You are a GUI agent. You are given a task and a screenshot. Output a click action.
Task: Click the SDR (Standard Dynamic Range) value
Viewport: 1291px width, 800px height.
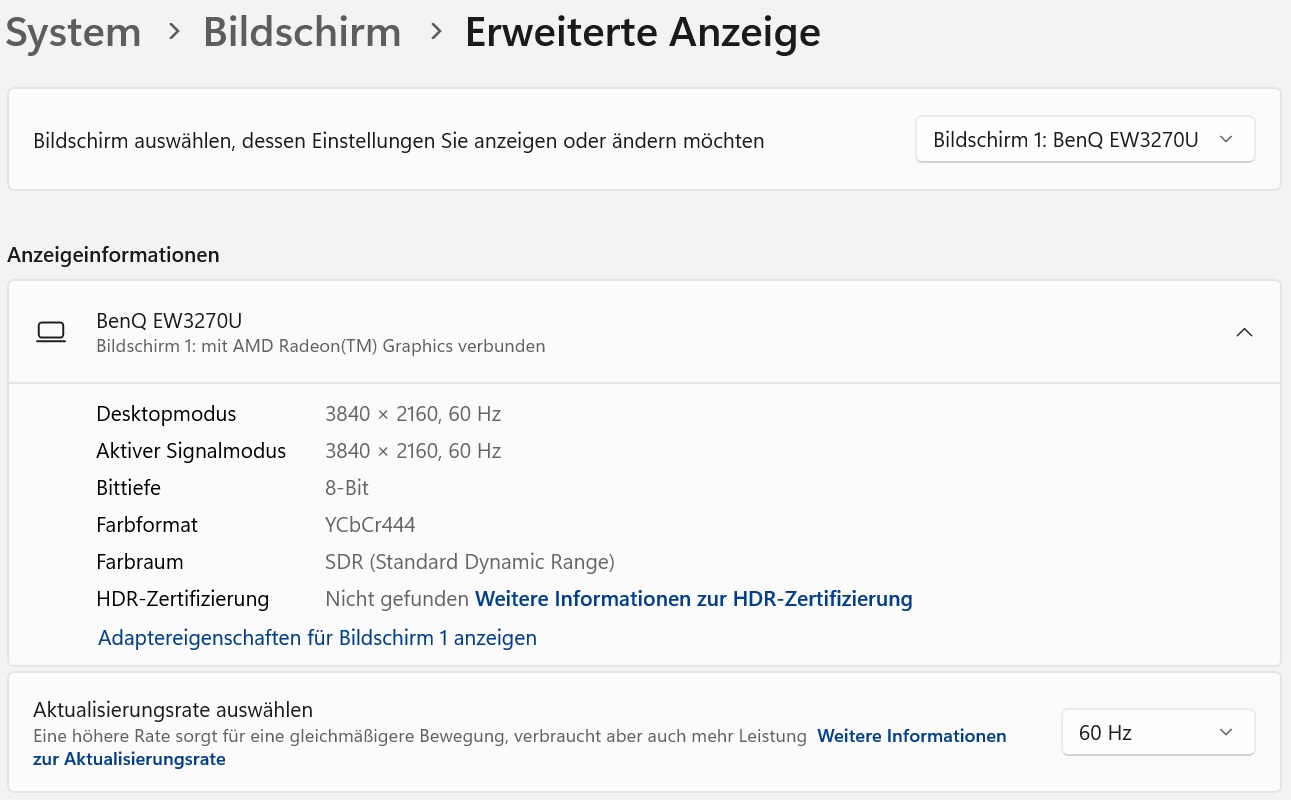(470, 562)
